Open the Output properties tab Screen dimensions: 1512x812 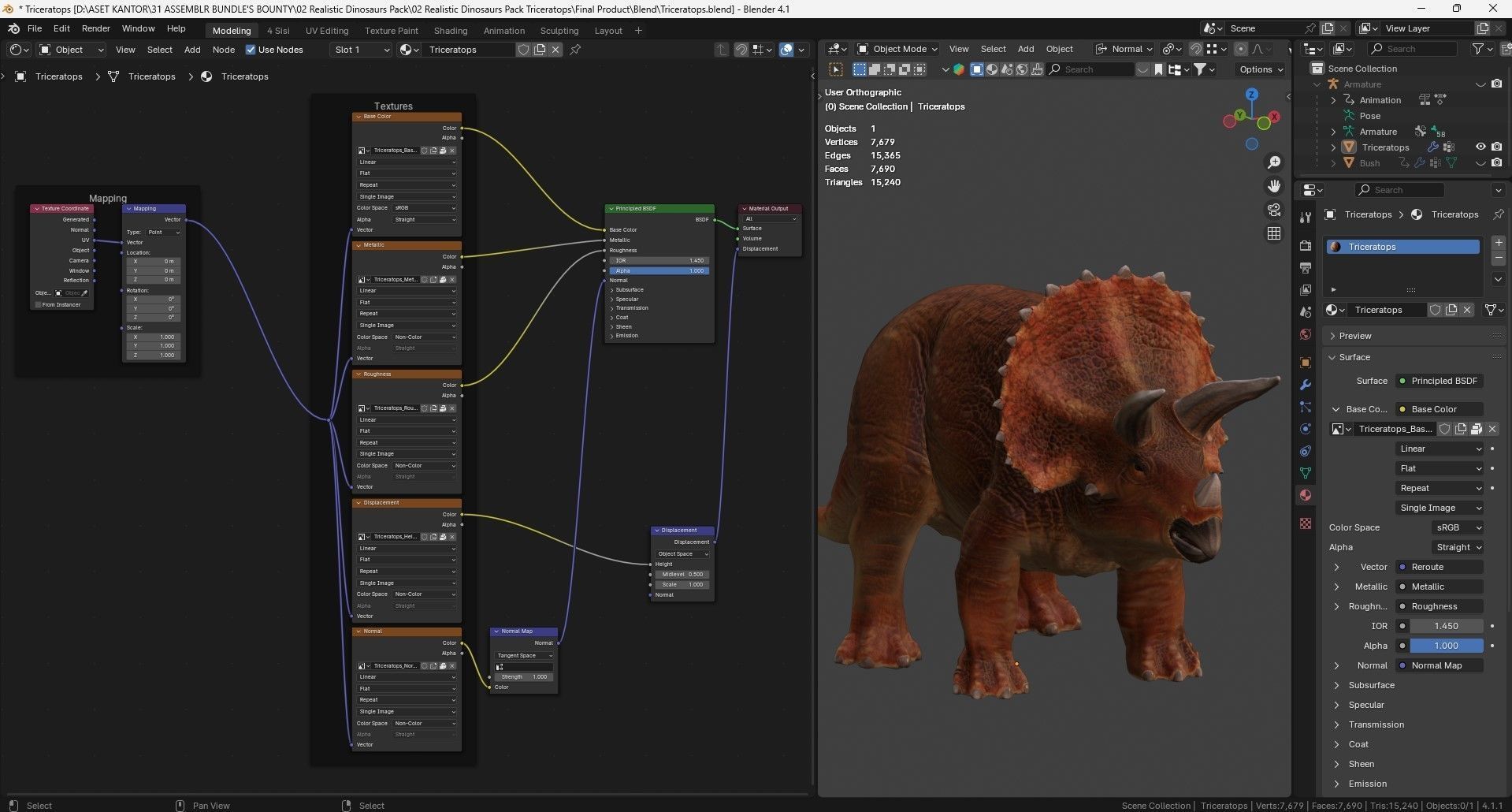1306,268
